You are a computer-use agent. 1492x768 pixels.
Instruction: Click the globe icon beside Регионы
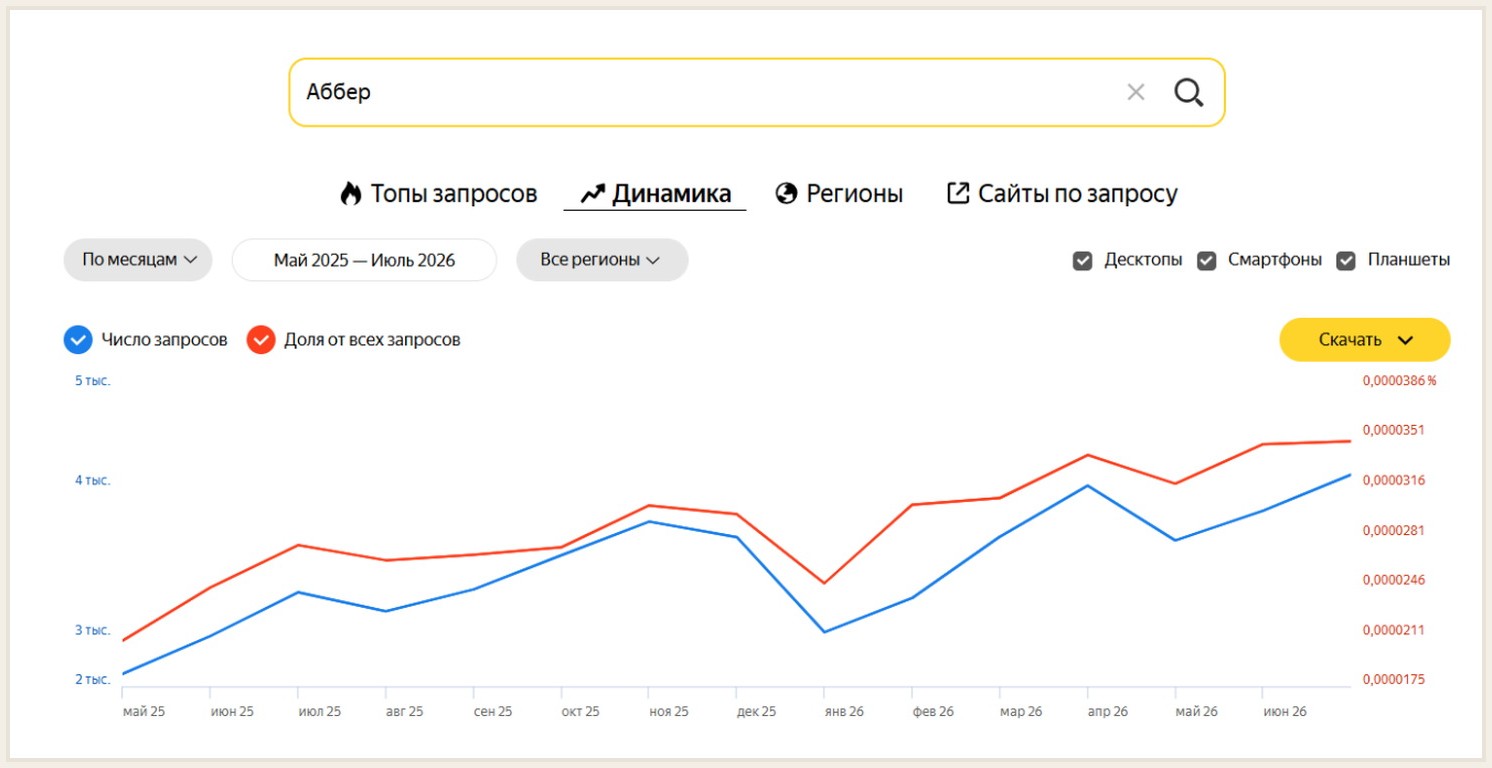(786, 193)
